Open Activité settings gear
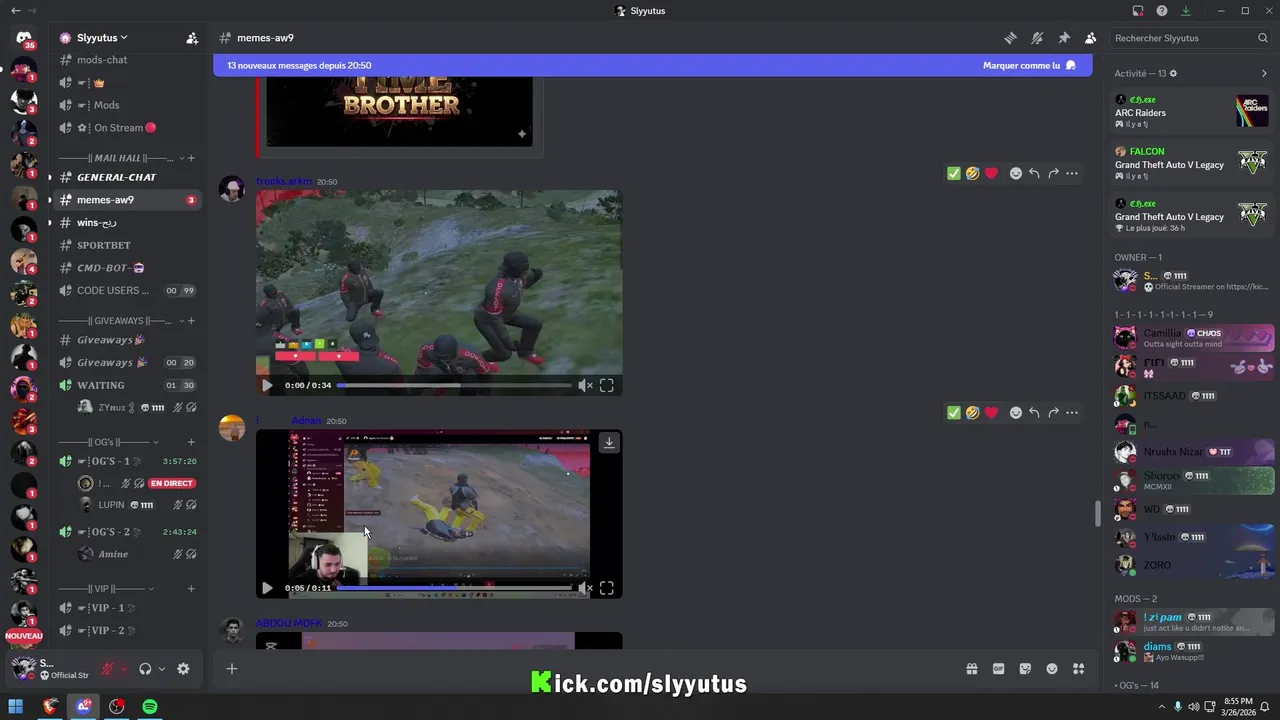 pyautogui.click(x=1174, y=74)
